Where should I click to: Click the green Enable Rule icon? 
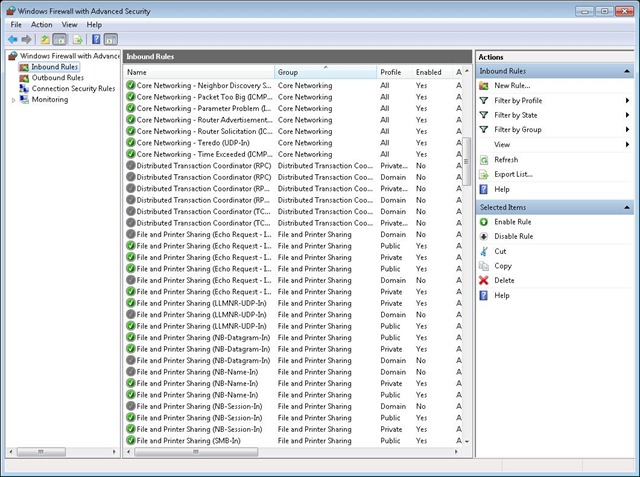[484, 222]
